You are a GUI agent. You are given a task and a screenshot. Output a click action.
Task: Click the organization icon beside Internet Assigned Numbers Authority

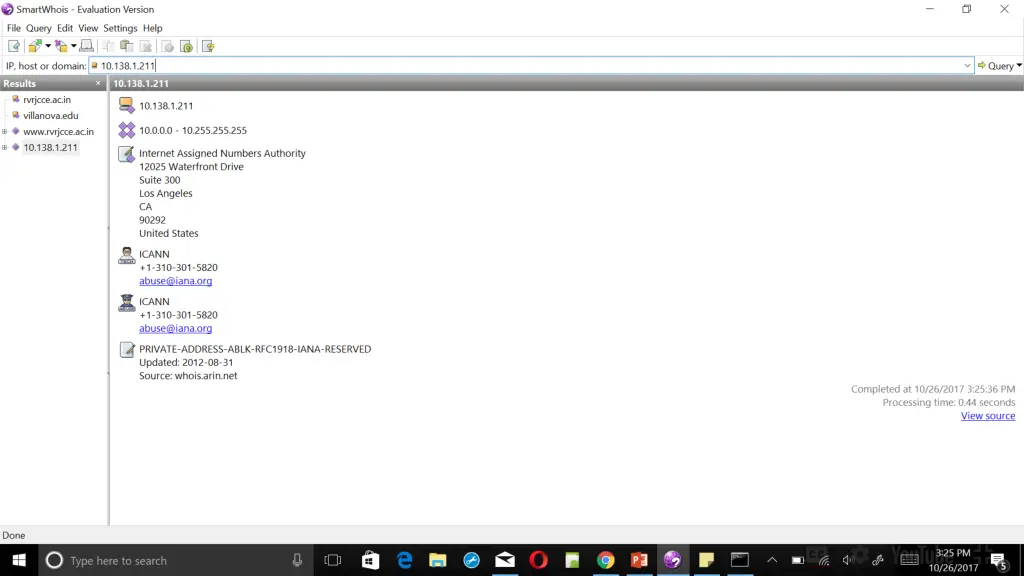[x=126, y=154]
